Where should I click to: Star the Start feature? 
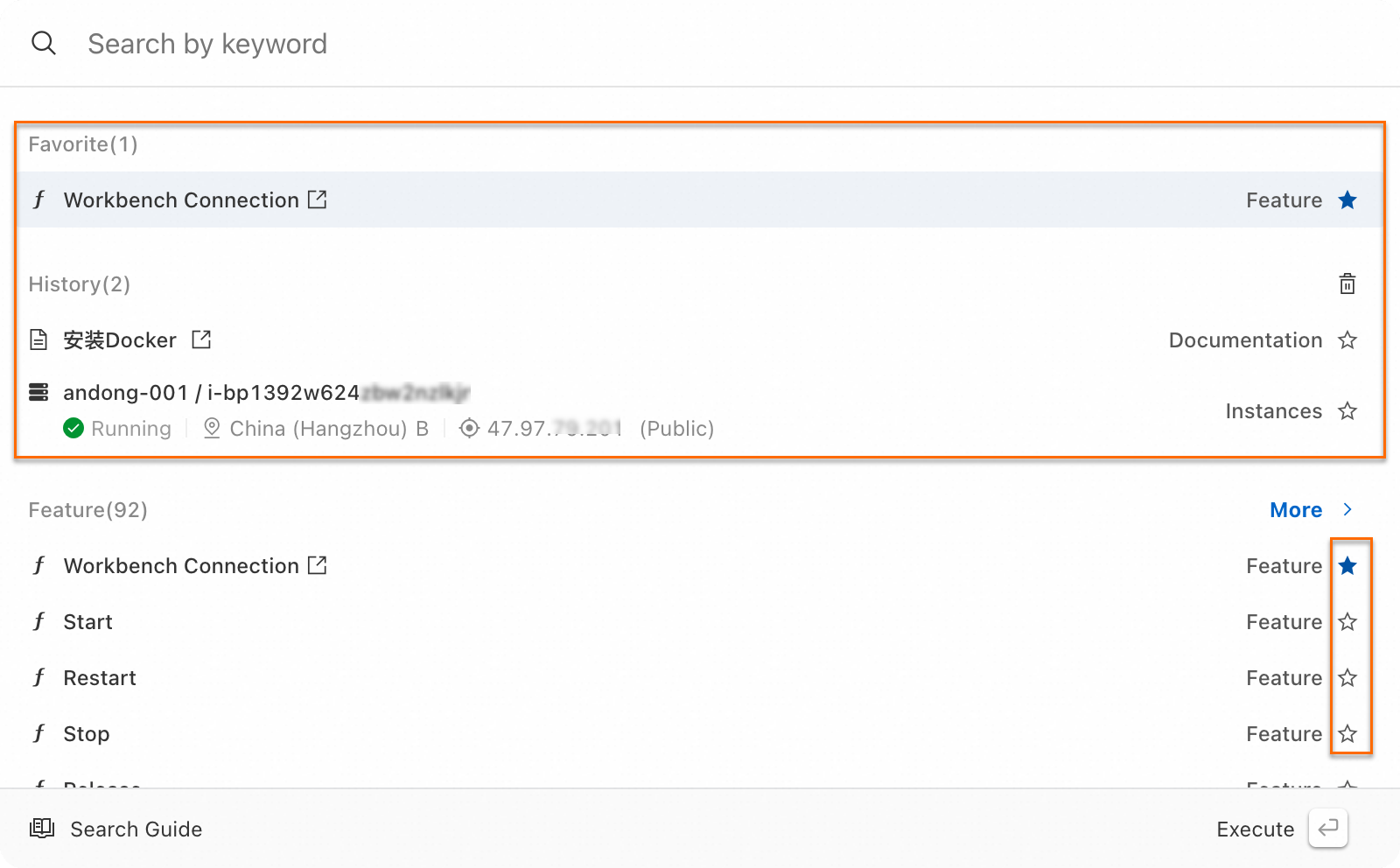coord(1347,622)
